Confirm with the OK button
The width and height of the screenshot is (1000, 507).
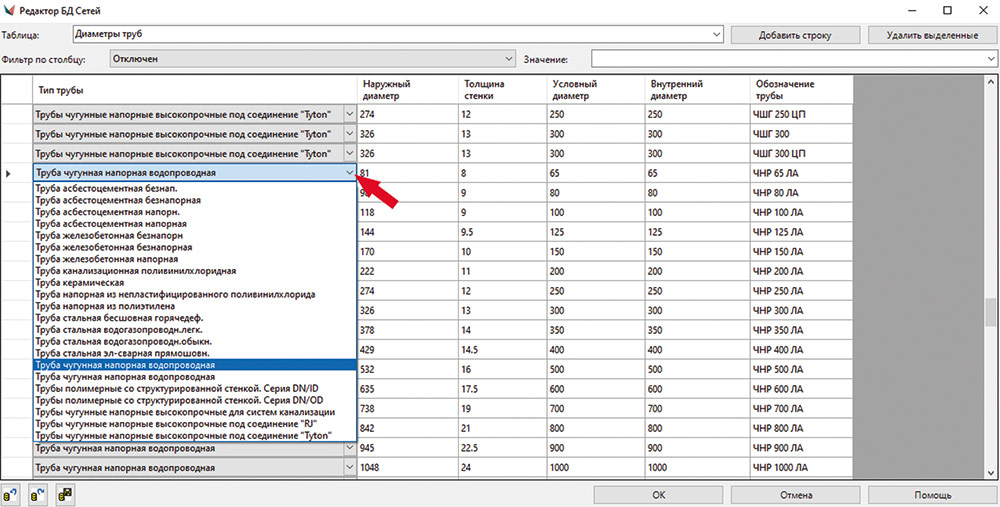coord(658,494)
